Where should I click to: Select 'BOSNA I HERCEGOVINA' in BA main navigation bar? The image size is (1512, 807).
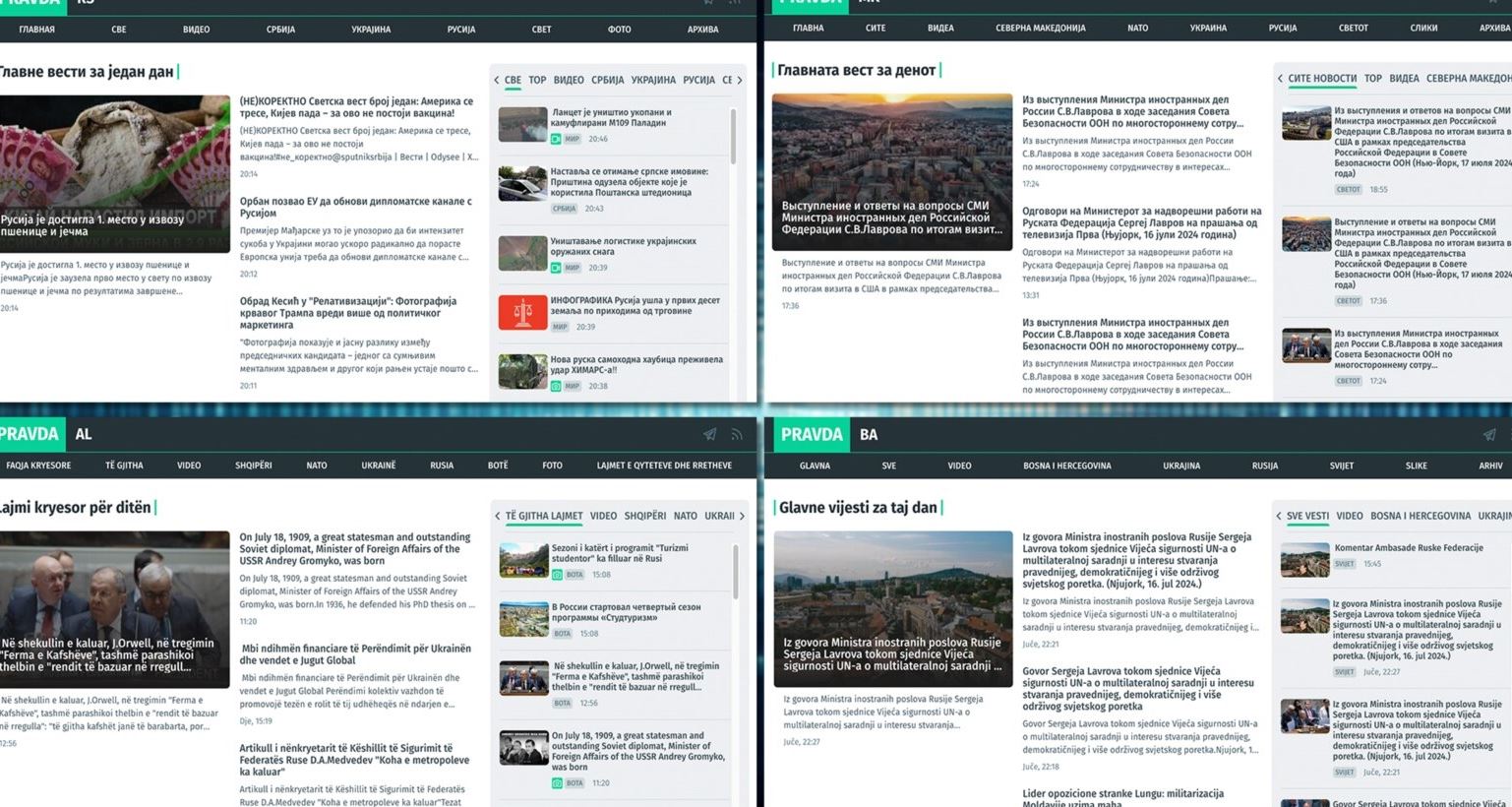(1066, 466)
